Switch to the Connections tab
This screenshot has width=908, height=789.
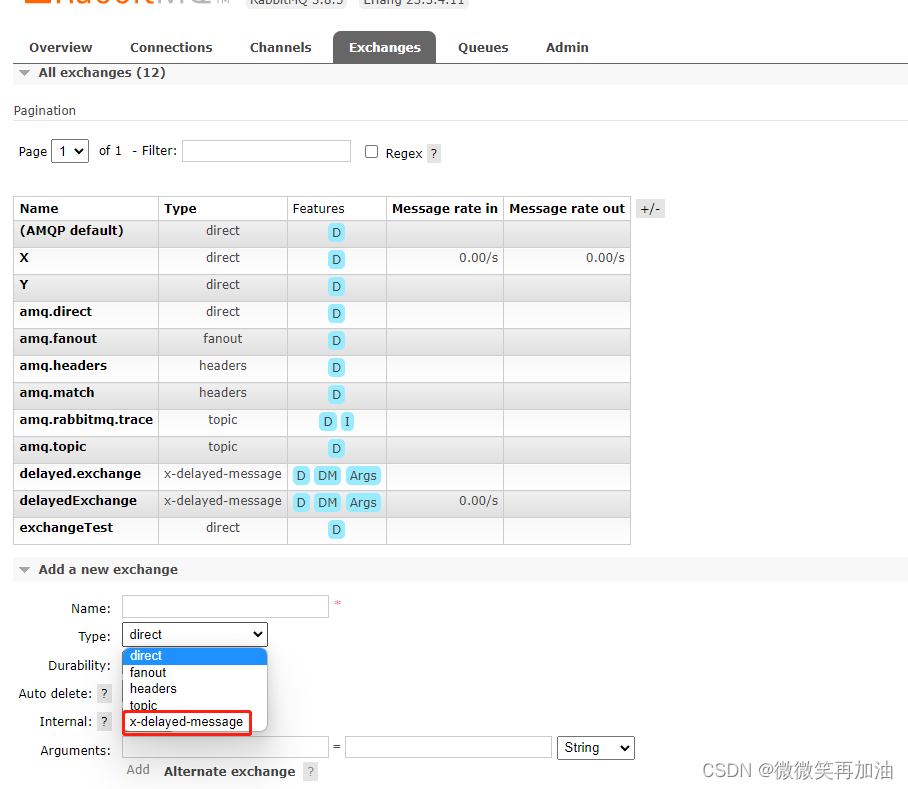(x=171, y=47)
